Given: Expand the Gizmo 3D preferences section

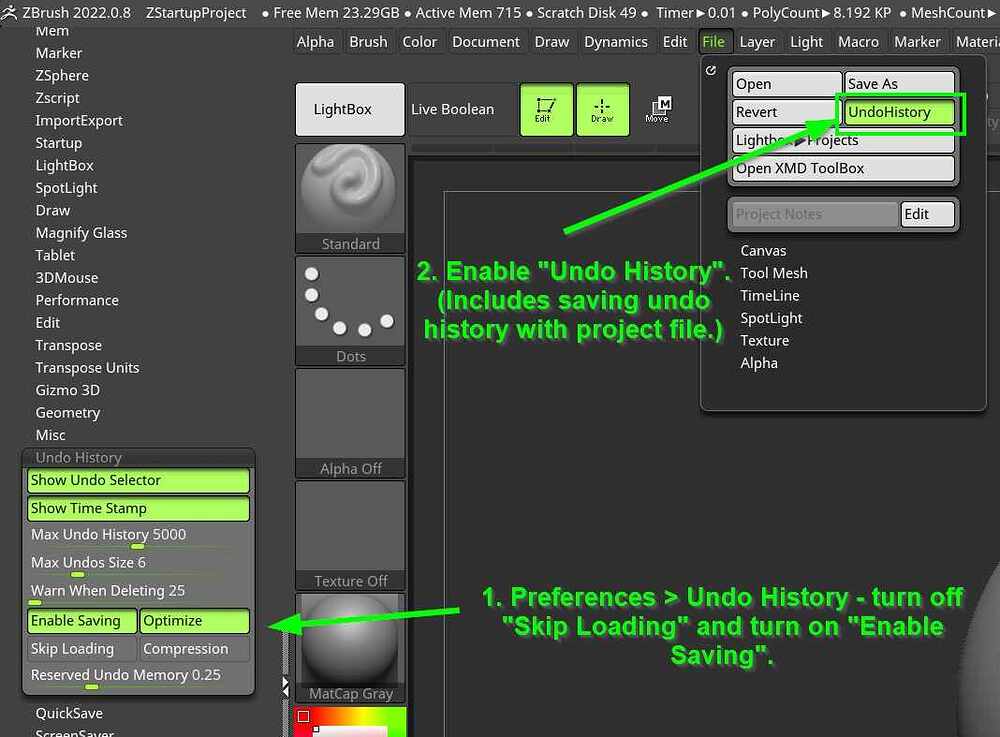Looking at the screenshot, I should [68, 390].
